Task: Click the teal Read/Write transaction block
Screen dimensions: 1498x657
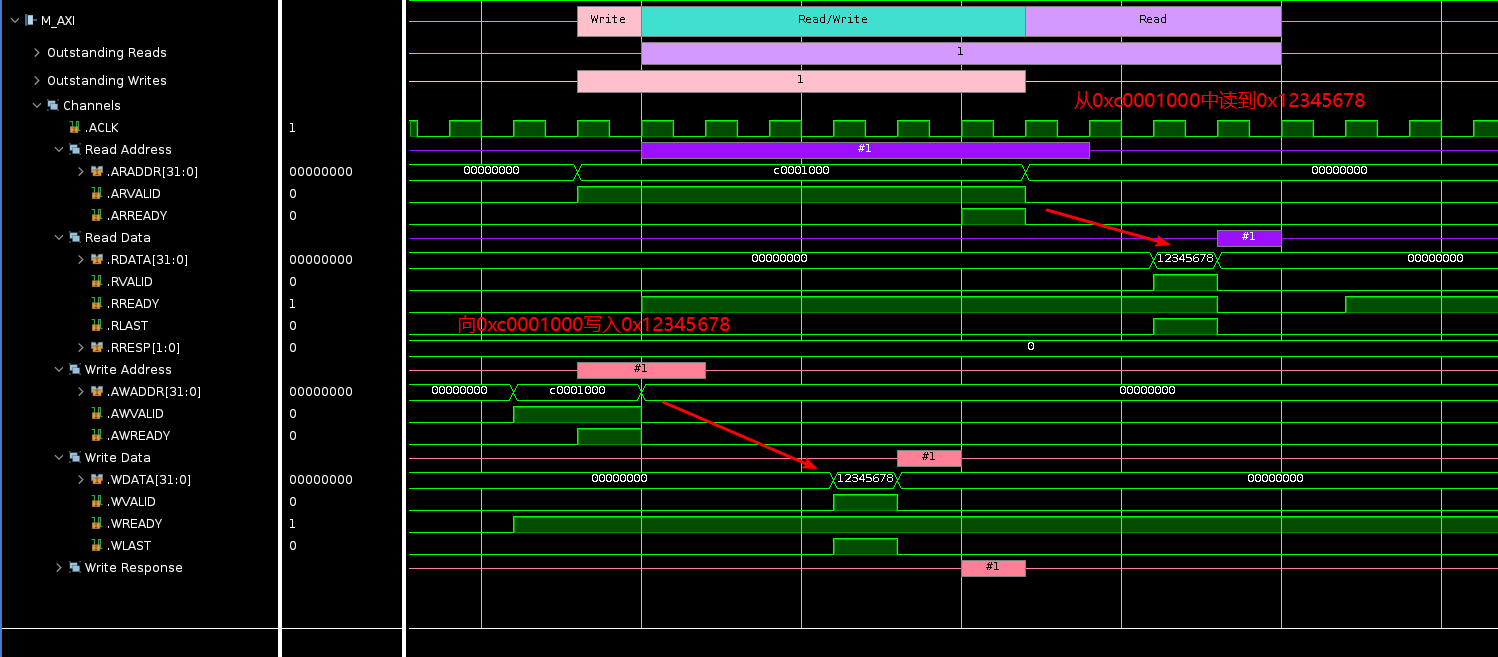Action: pyautogui.click(x=833, y=20)
